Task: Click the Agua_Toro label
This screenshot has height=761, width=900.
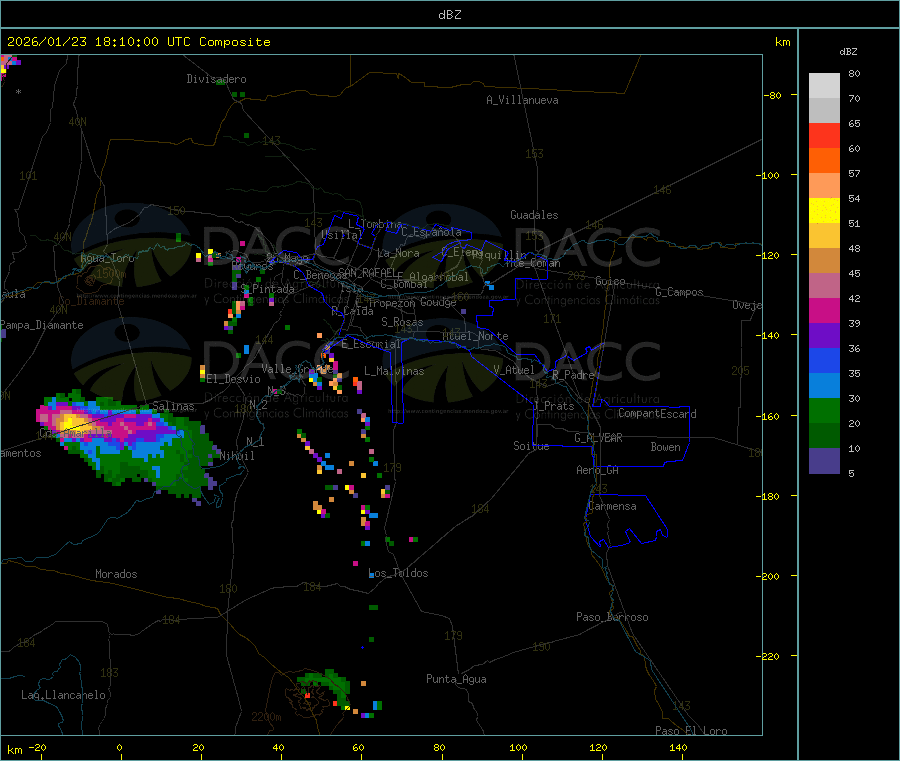Action: (107, 258)
